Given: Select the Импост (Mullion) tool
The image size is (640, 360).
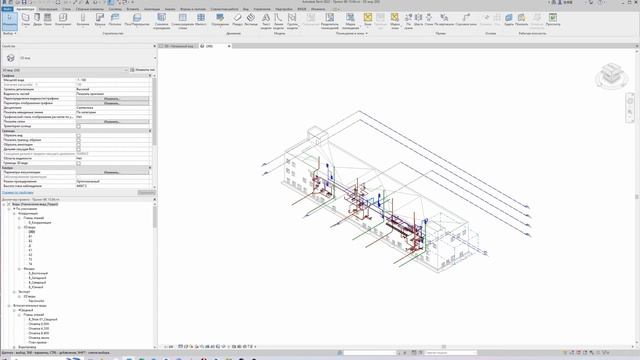Looking at the screenshot, I should [x=201, y=20].
